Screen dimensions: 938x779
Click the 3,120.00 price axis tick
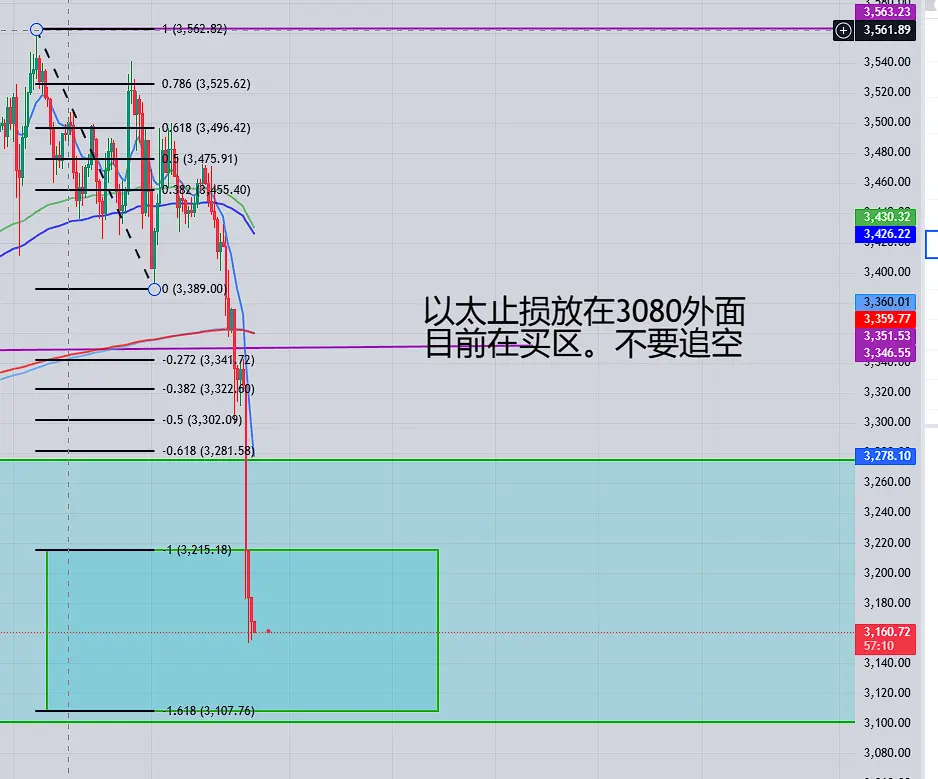(887, 693)
